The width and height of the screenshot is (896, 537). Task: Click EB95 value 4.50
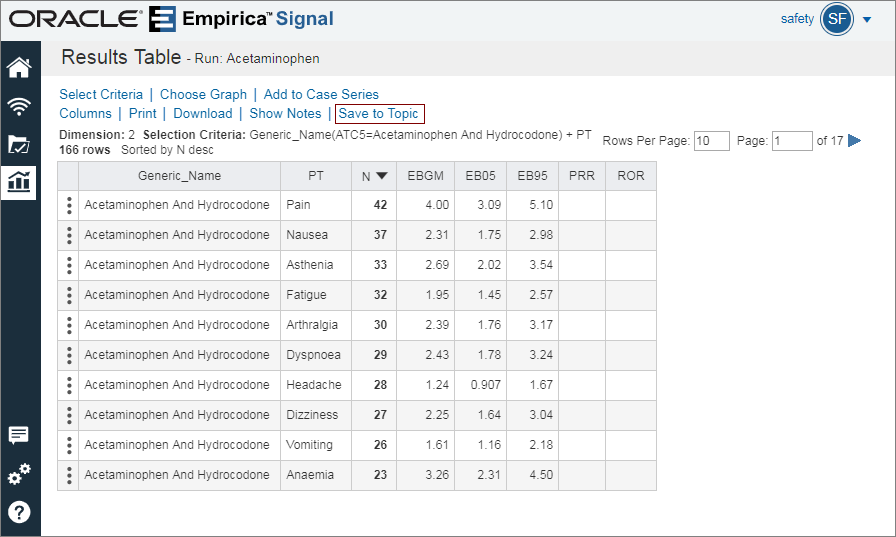(x=532, y=475)
